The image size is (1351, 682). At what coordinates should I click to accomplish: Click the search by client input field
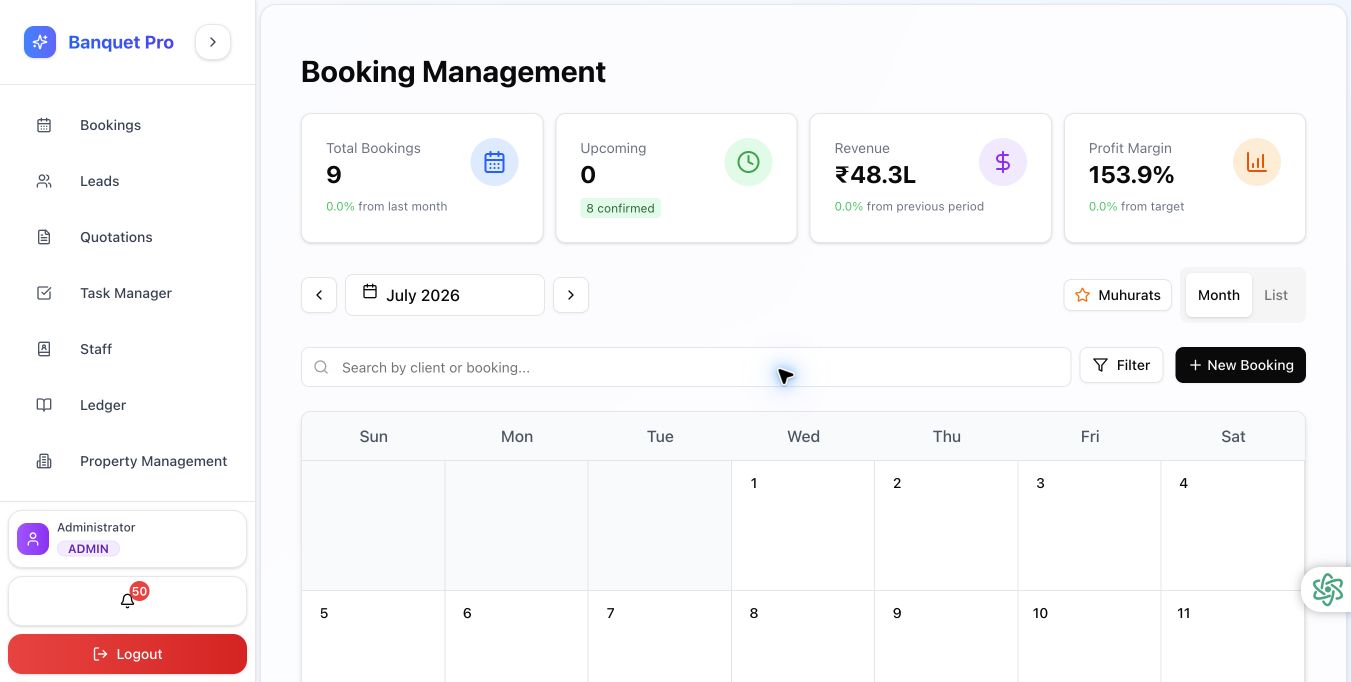pos(686,367)
